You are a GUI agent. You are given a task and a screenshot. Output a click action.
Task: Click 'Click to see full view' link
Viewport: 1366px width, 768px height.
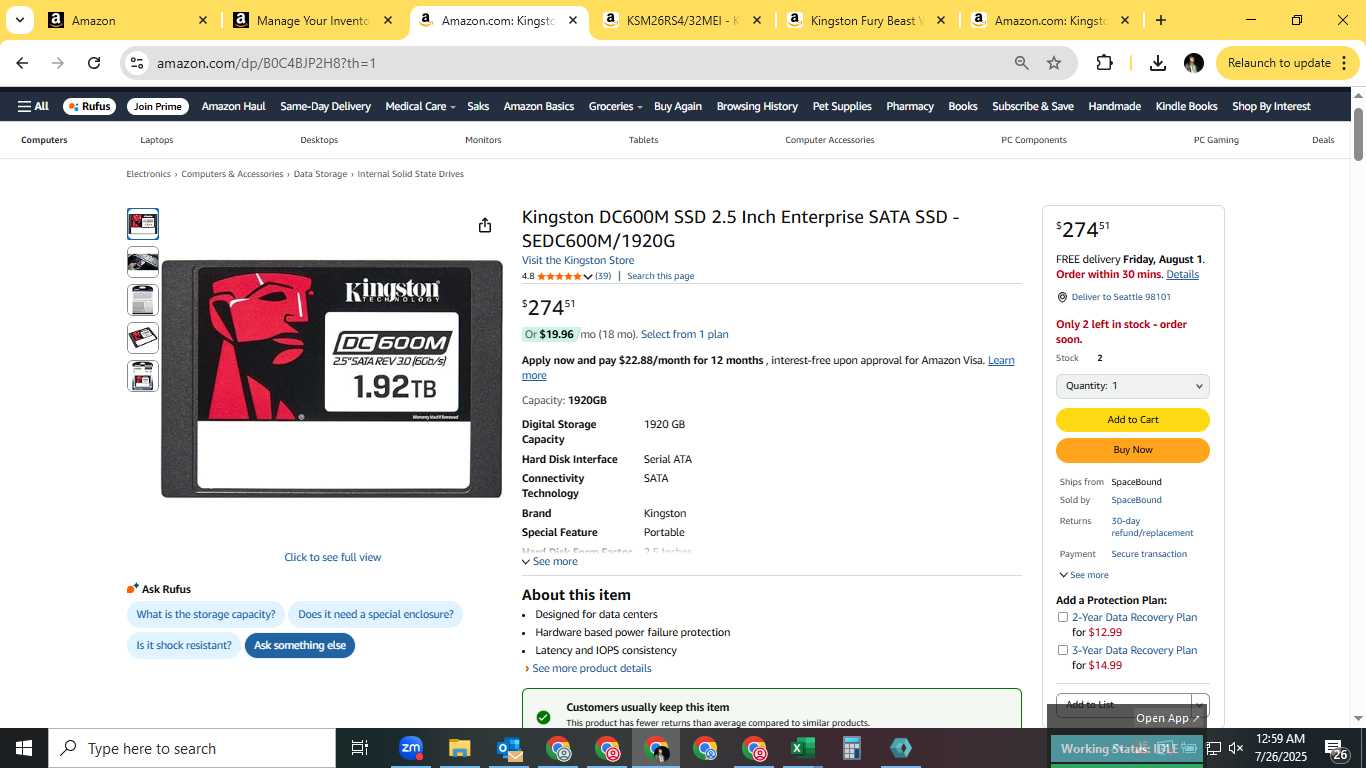[x=333, y=557]
